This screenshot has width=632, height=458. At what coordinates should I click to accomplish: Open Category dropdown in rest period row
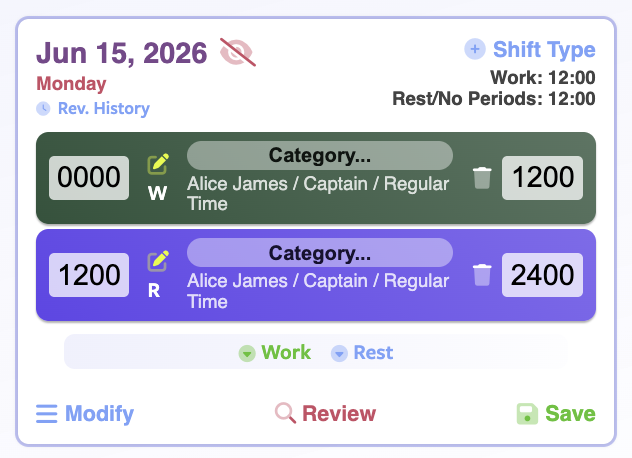click(320, 253)
